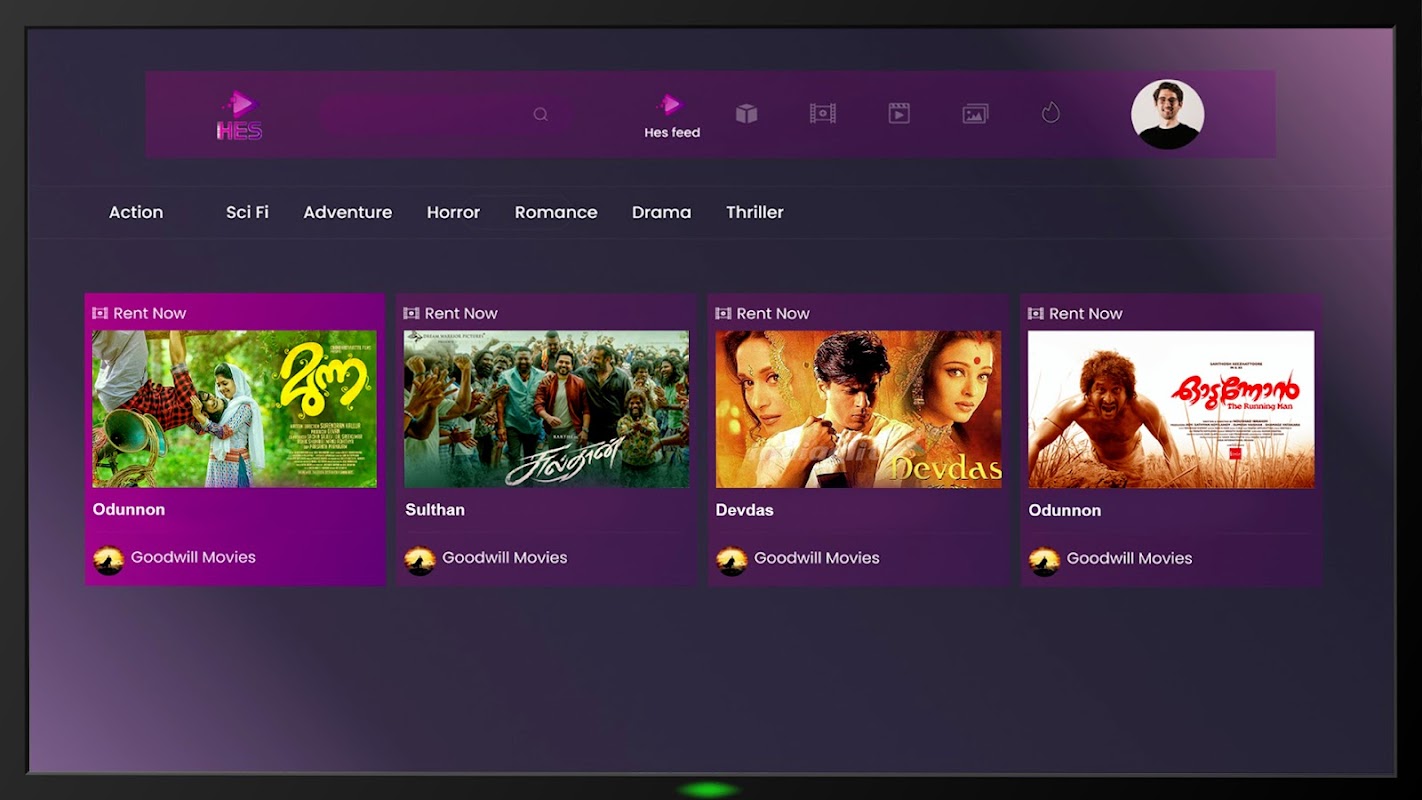The image size is (1422, 800).
Task: Click Rent Now on the highlighted magenta card
Action: coord(139,313)
